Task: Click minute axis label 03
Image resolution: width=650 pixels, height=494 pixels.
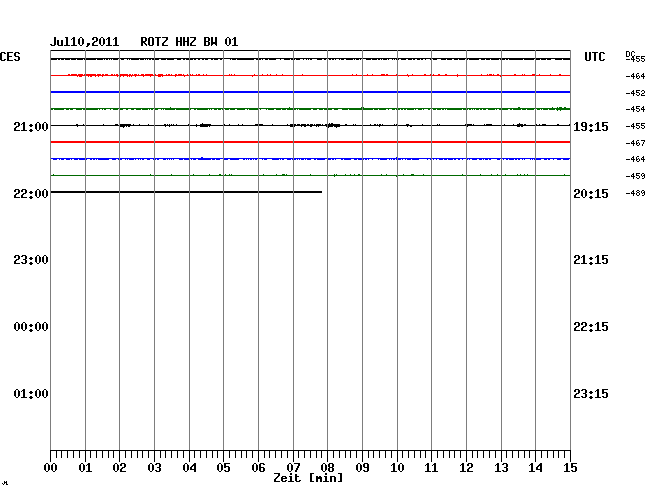Action: coord(154,468)
